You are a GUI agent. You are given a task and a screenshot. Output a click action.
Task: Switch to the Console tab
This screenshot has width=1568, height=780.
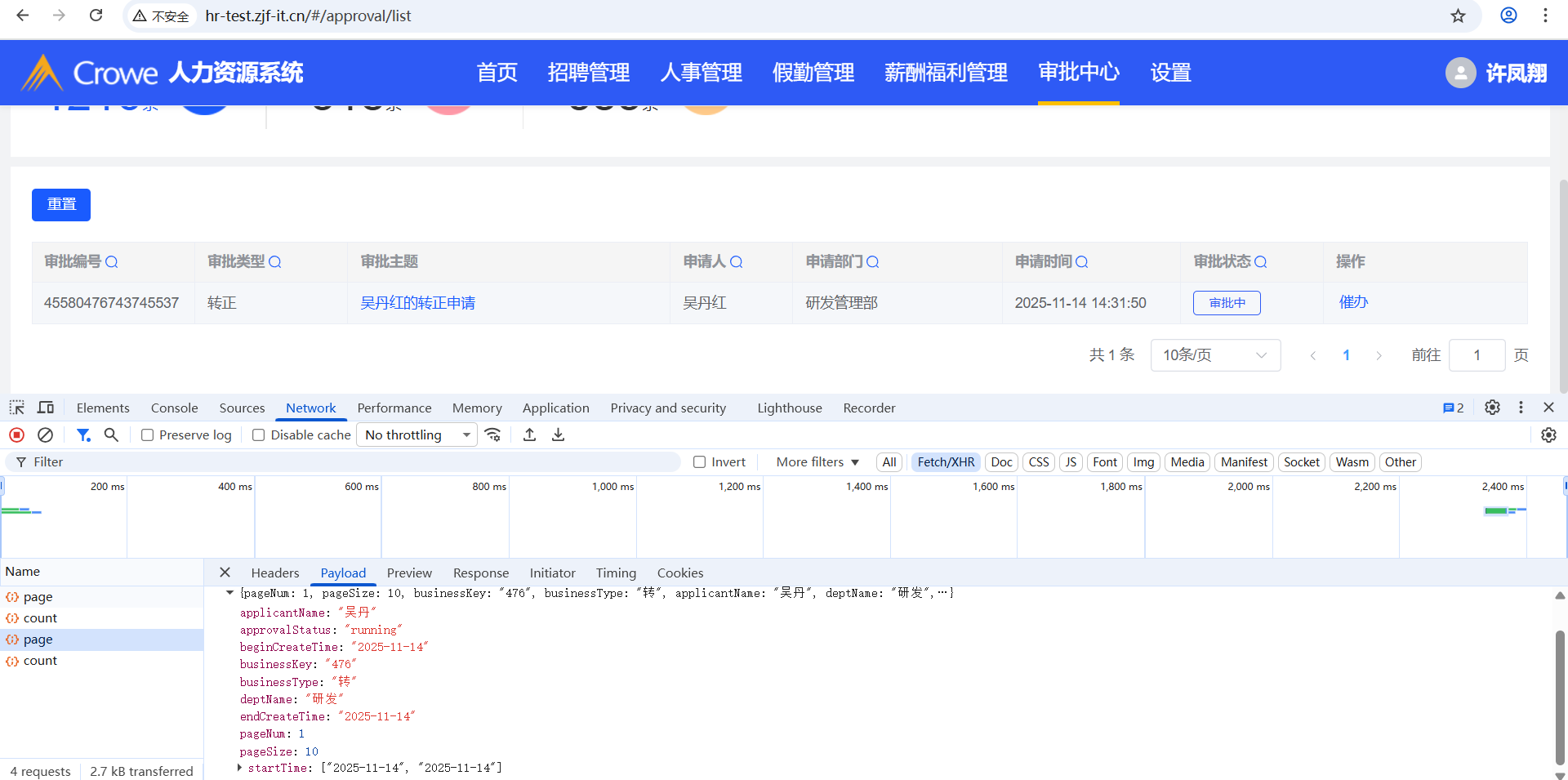174,408
